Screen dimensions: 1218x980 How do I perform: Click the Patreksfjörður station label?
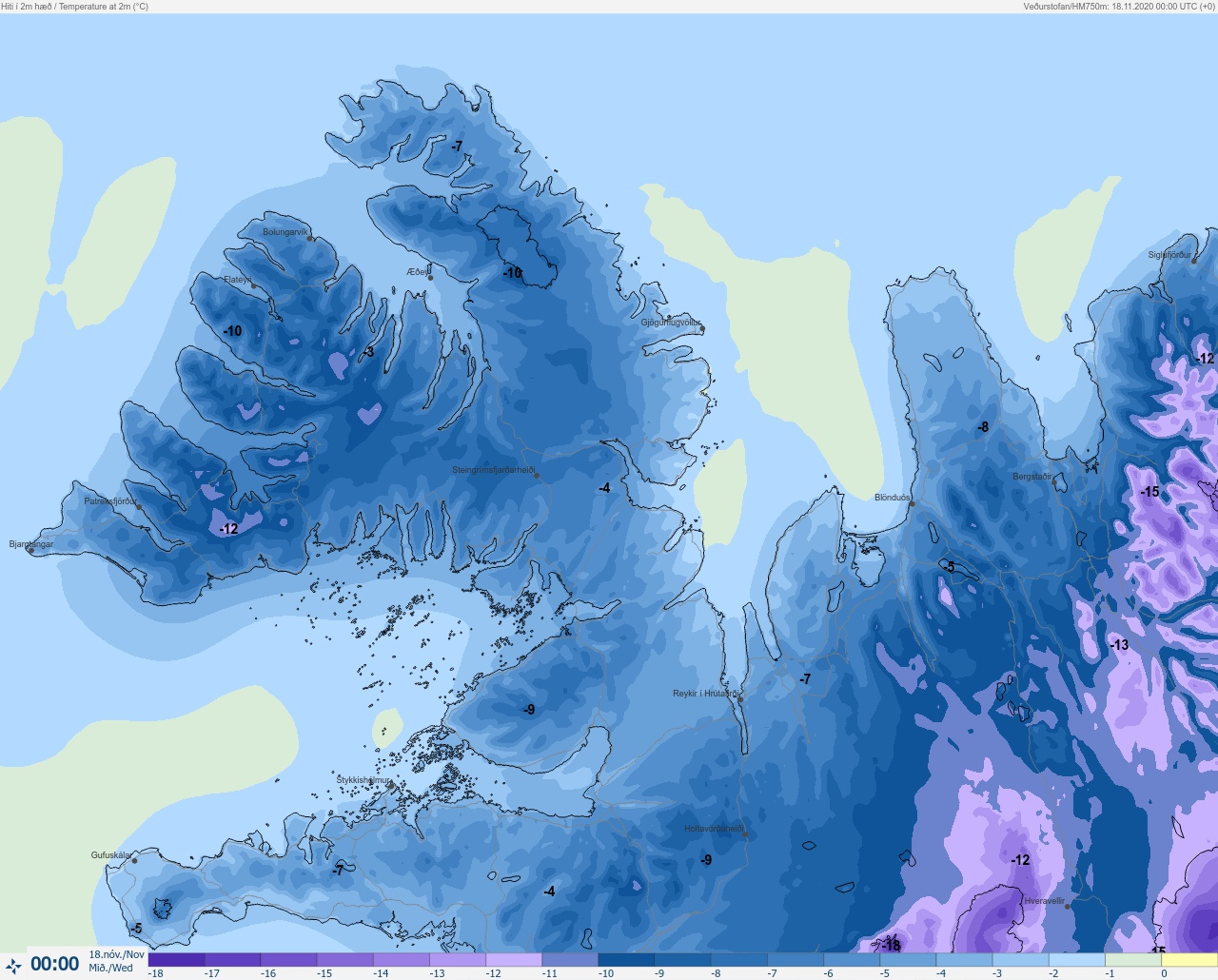(110, 501)
